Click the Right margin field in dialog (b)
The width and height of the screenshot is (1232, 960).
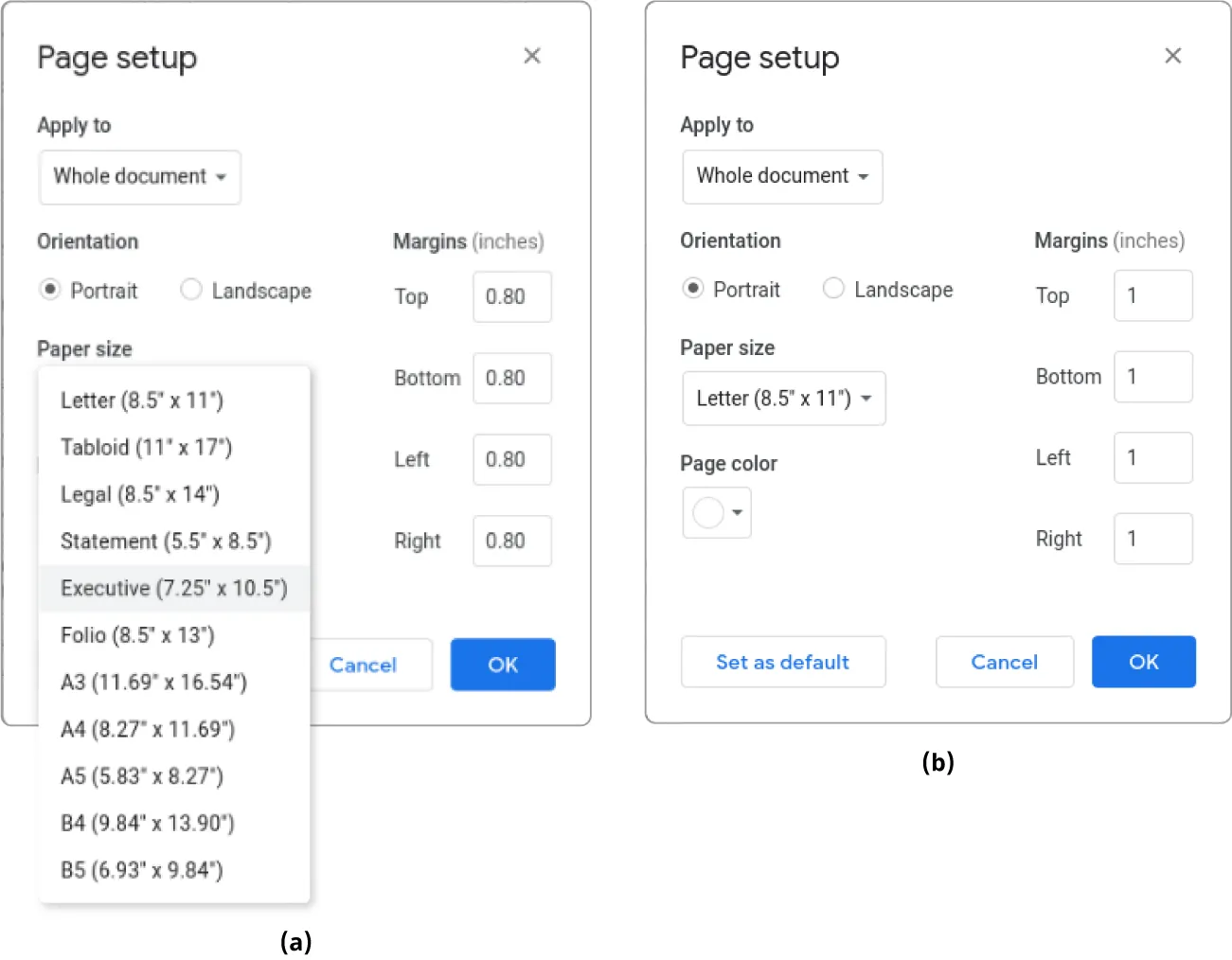1152,538
